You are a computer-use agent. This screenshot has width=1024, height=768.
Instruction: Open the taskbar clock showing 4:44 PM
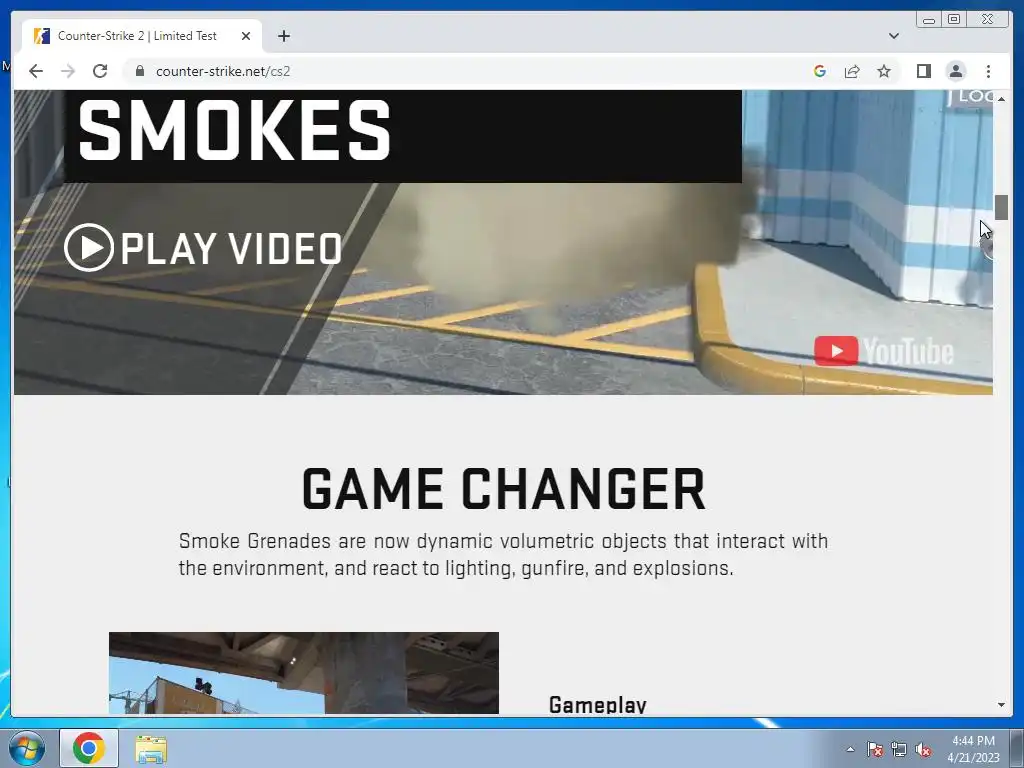pyautogui.click(x=973, y=749)
